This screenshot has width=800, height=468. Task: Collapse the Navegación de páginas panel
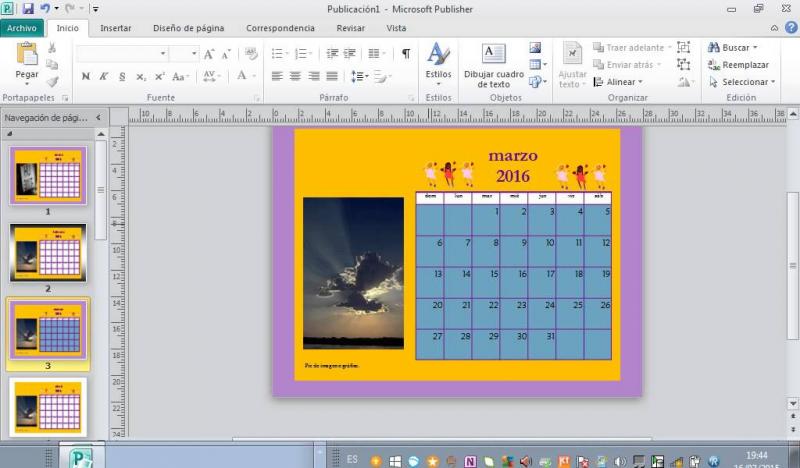point(98,117)
